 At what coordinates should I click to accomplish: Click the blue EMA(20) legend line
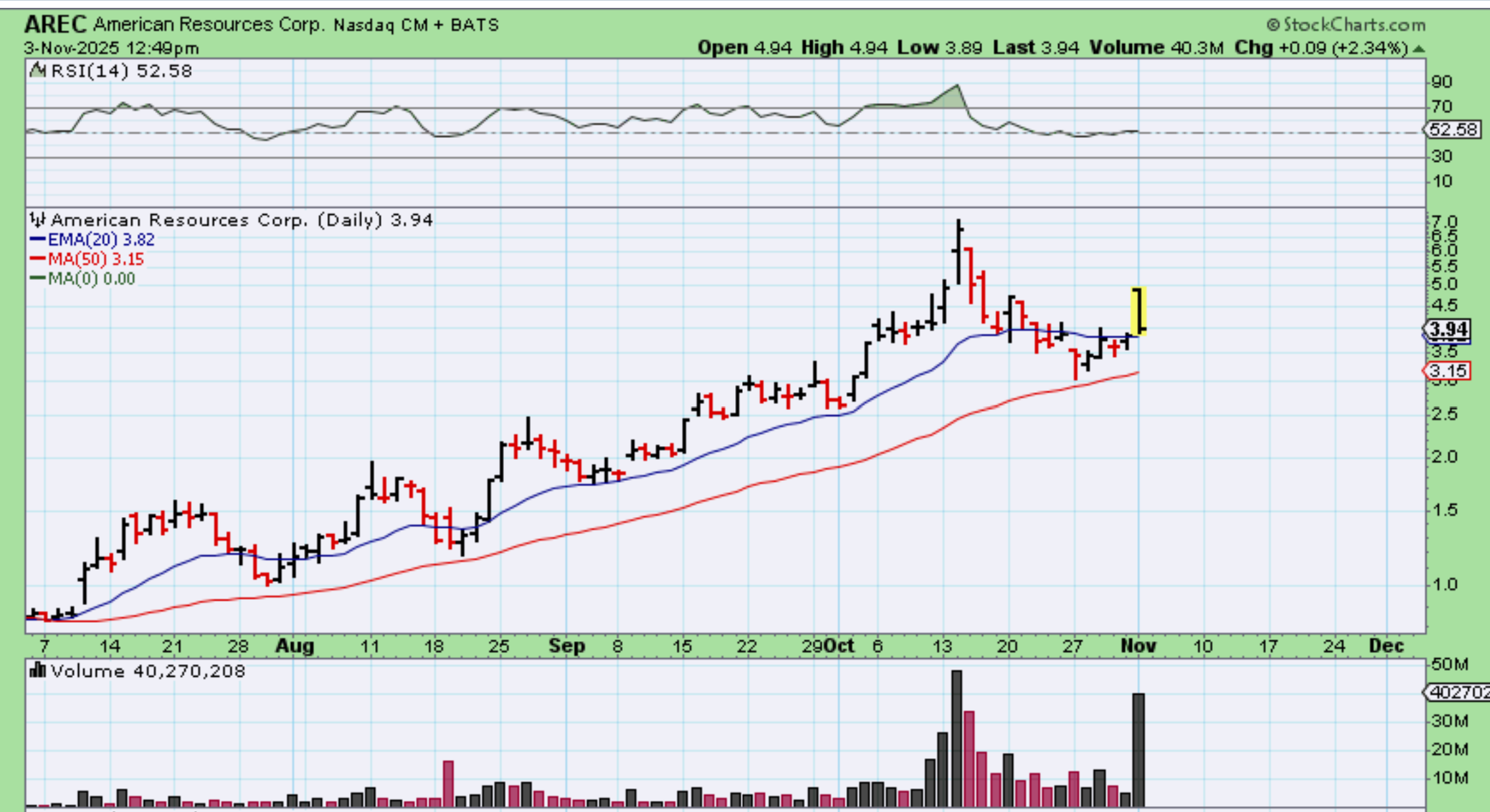[x=38, y=240]
